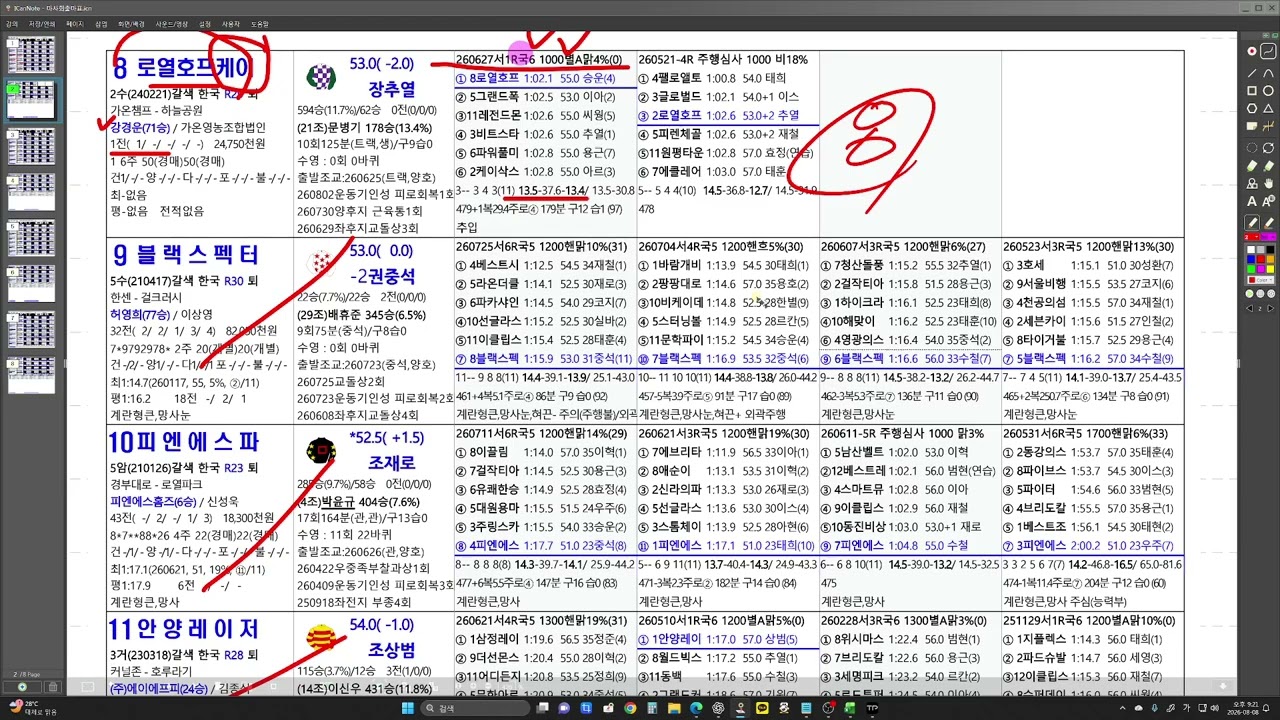Pick the arc curve drawing tool

[1269, 71]
